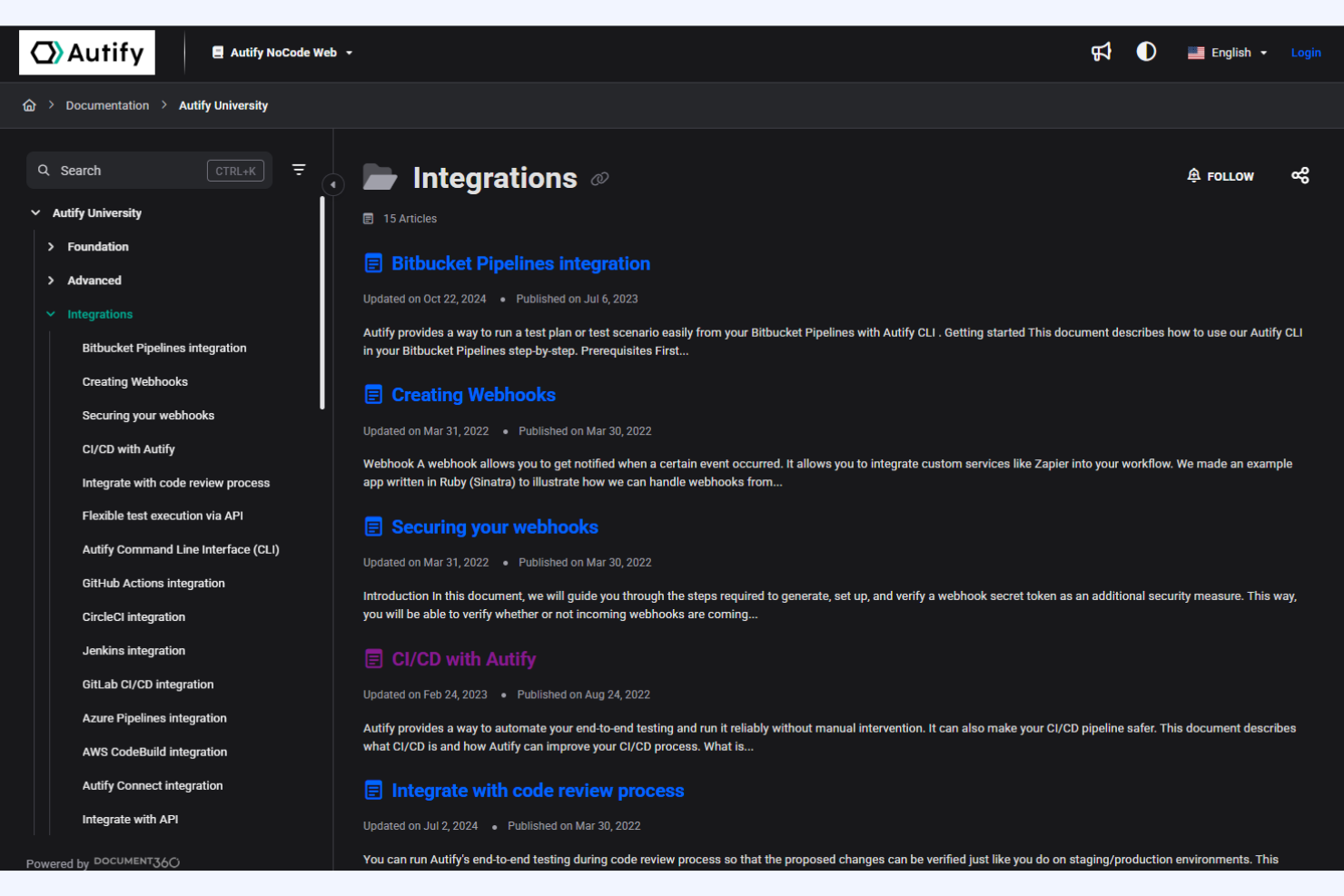
Task: Click the Login link
Action: pos(1306,52)
